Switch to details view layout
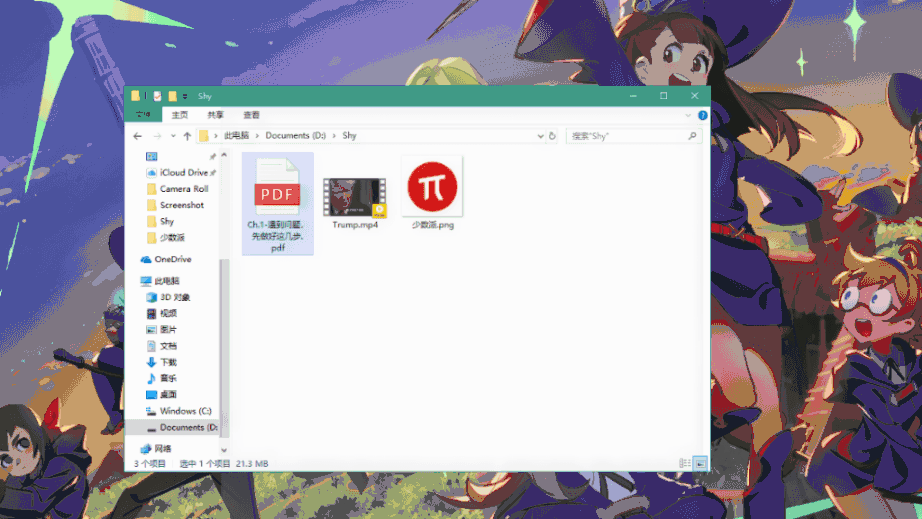 click(685, 464)
